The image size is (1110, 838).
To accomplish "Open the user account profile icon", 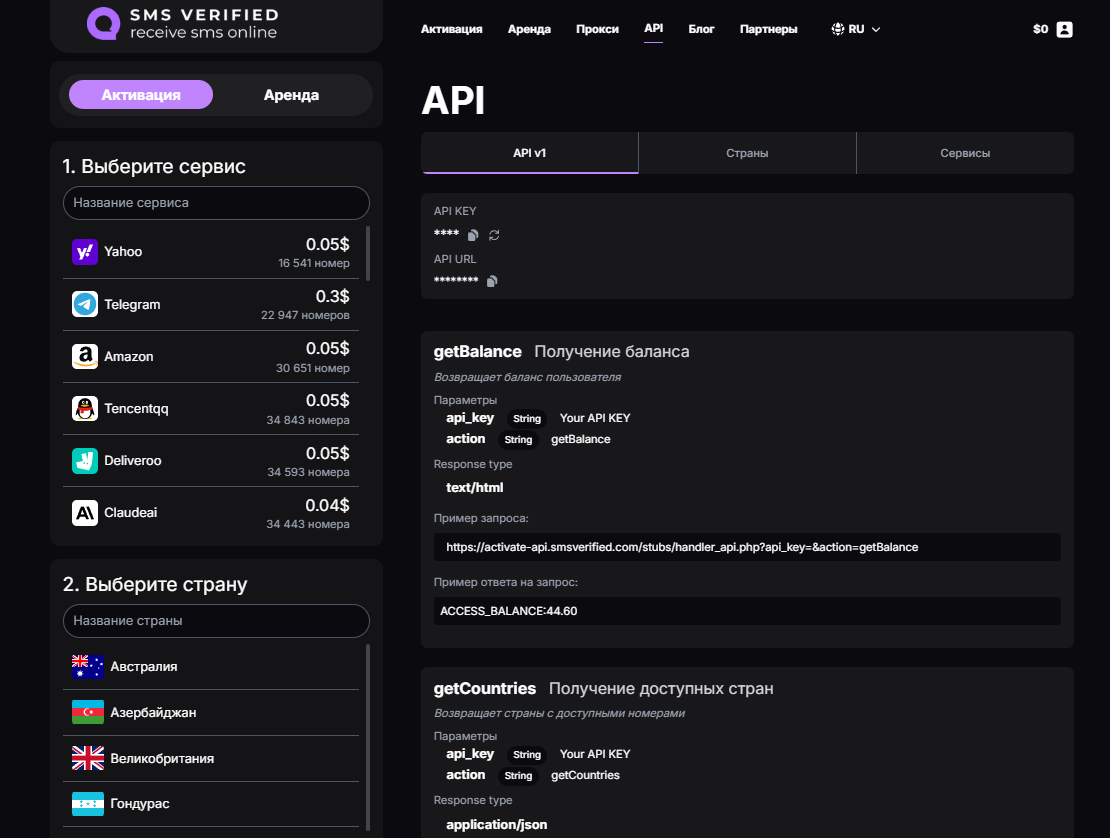I will pos(1064,29).
